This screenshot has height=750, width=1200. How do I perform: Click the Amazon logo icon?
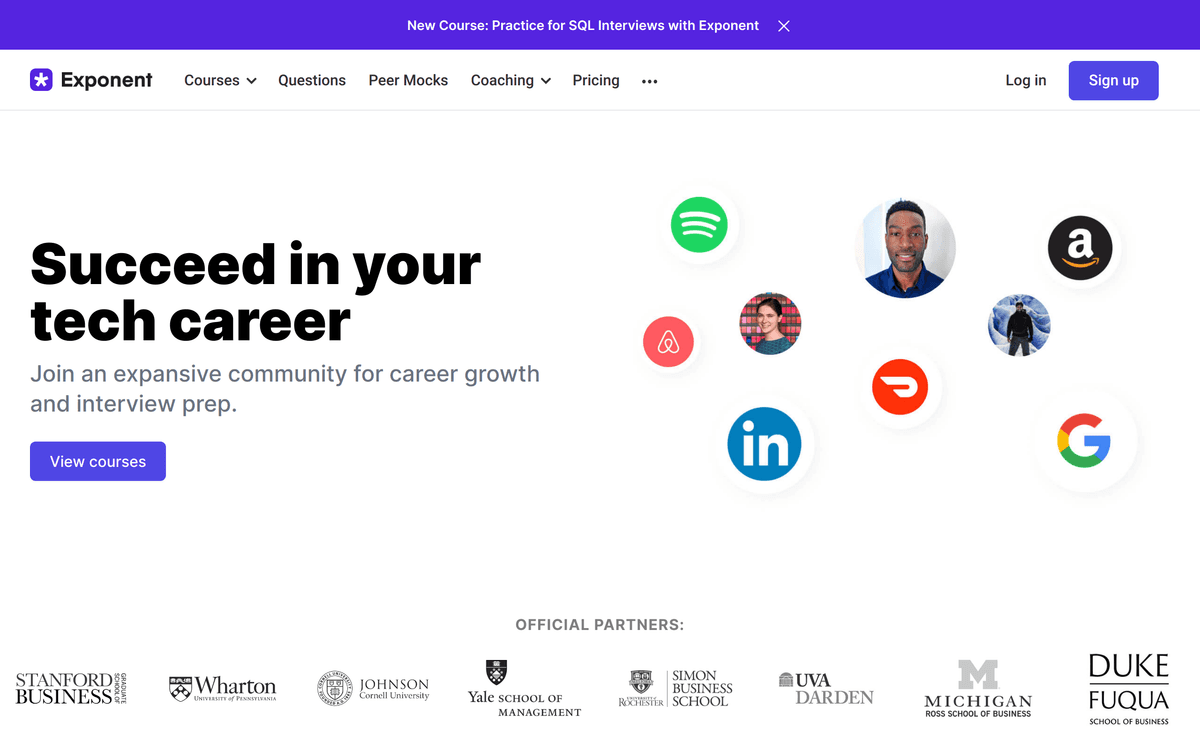(1080, 248)
